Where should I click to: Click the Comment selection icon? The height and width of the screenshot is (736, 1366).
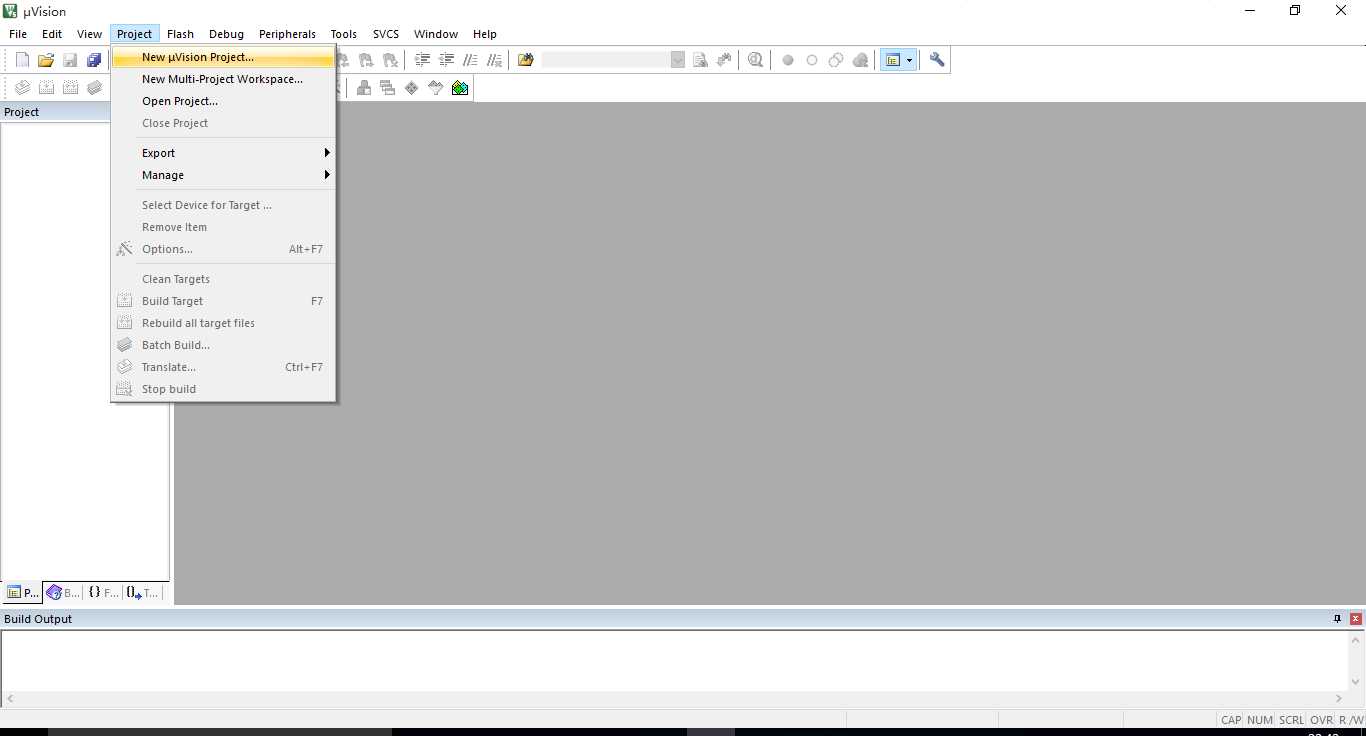click(470, 60)
